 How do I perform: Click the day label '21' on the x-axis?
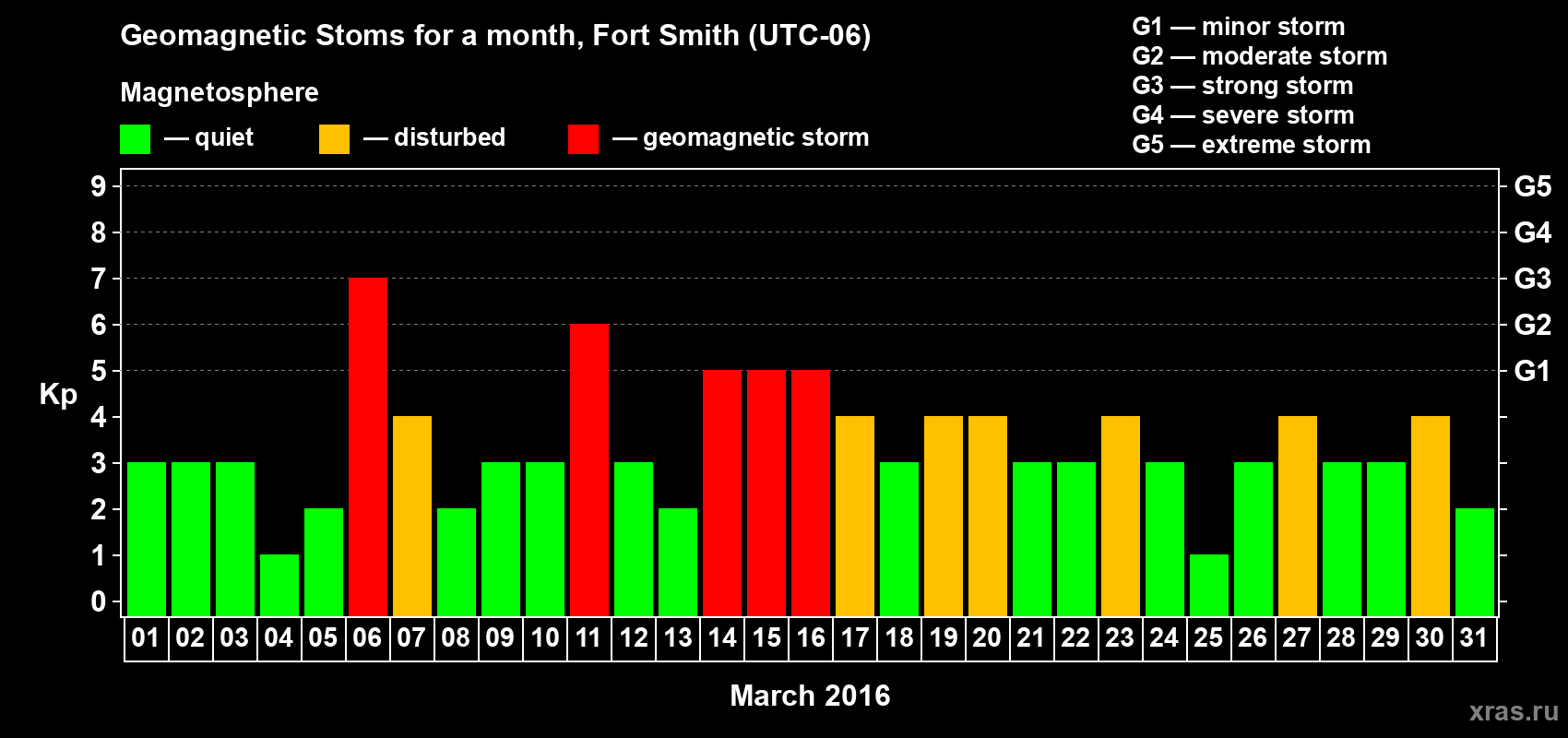pos(1031,638)
